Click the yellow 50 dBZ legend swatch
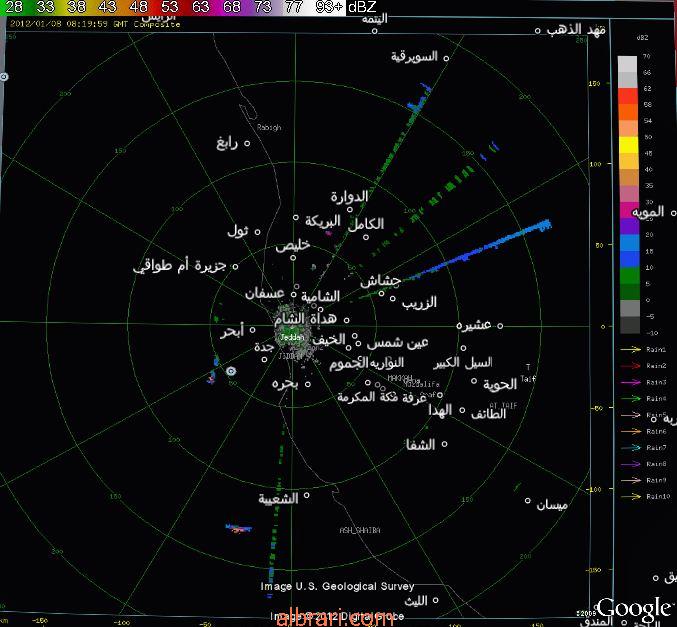Image resolution: width=677 pixels, height=627 pixels. (x=628, y=145)
